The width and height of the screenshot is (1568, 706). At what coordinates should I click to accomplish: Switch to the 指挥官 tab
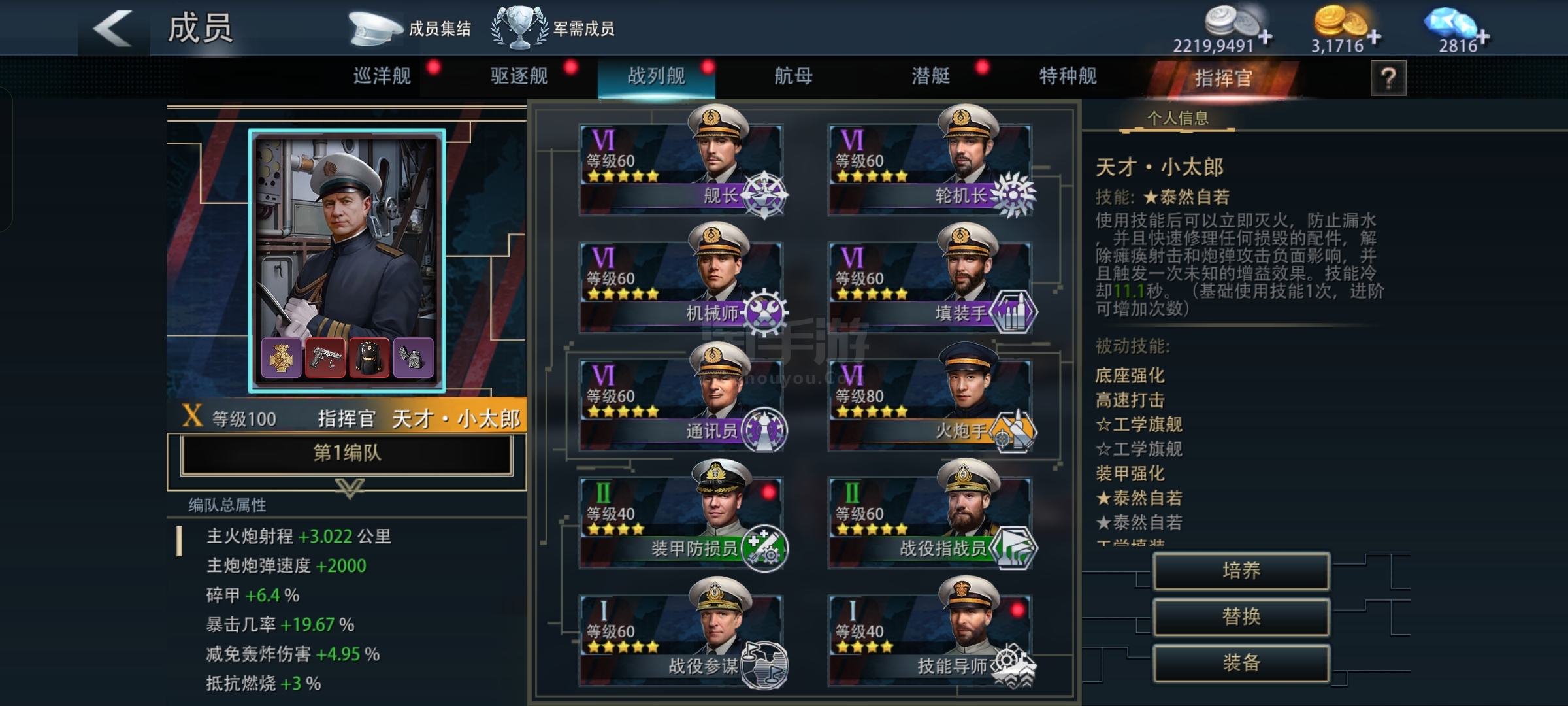[x=1223, y=78]
